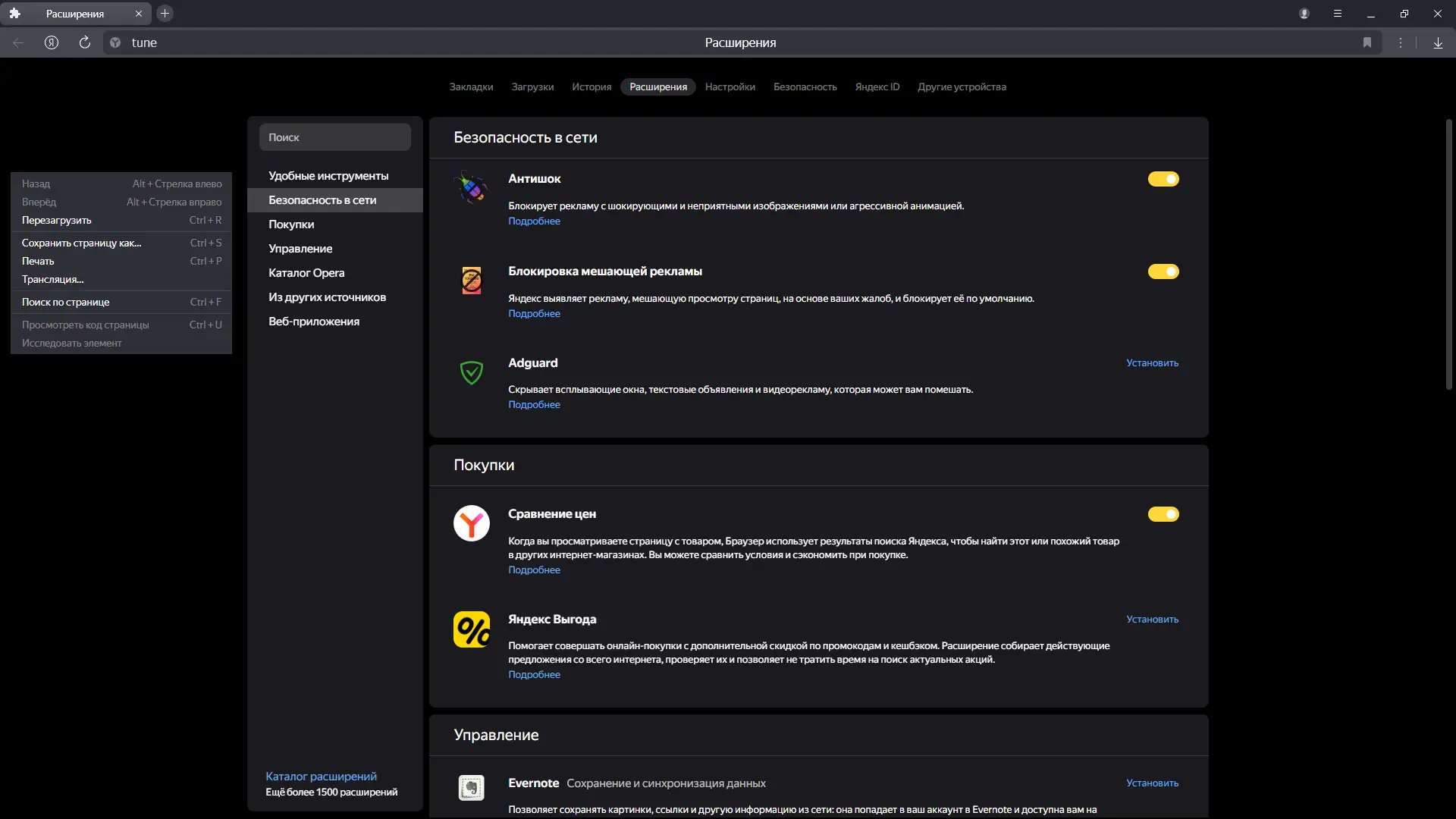This screenshot has height=819, width=1456.
Task: Open page options three-dot menu
Action: [1401, 42]
